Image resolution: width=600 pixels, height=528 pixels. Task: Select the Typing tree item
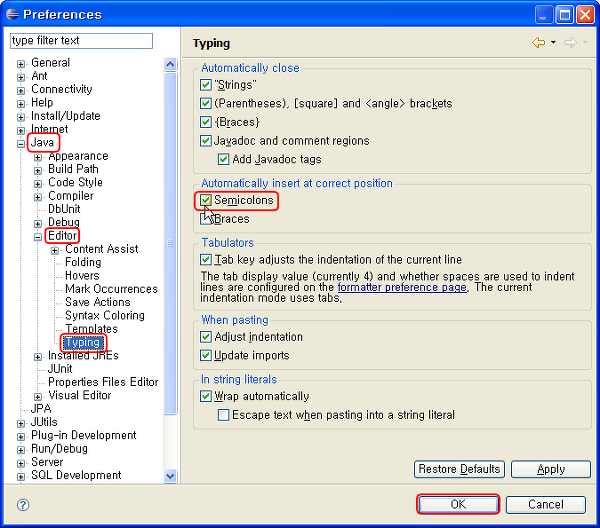point(83,342)
